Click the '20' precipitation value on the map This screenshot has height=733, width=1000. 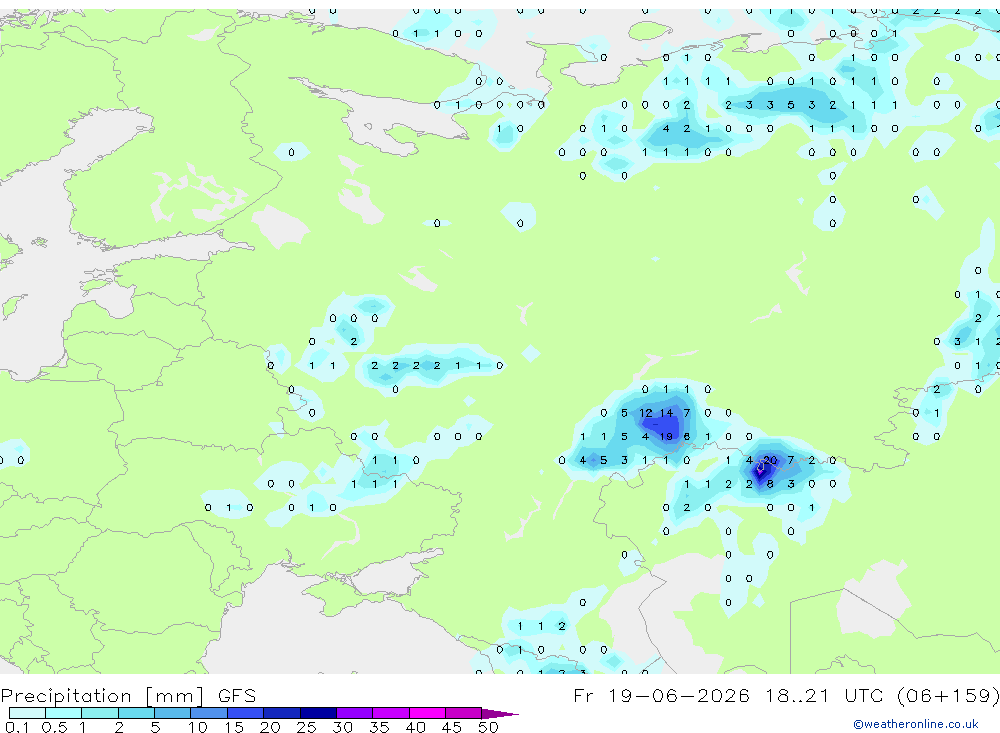point(770,460)
